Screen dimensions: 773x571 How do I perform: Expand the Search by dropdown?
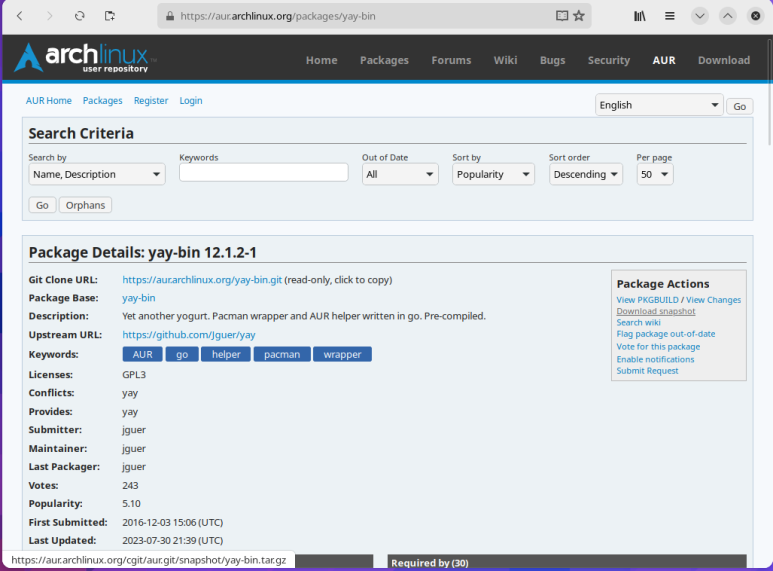click(97, 174)
